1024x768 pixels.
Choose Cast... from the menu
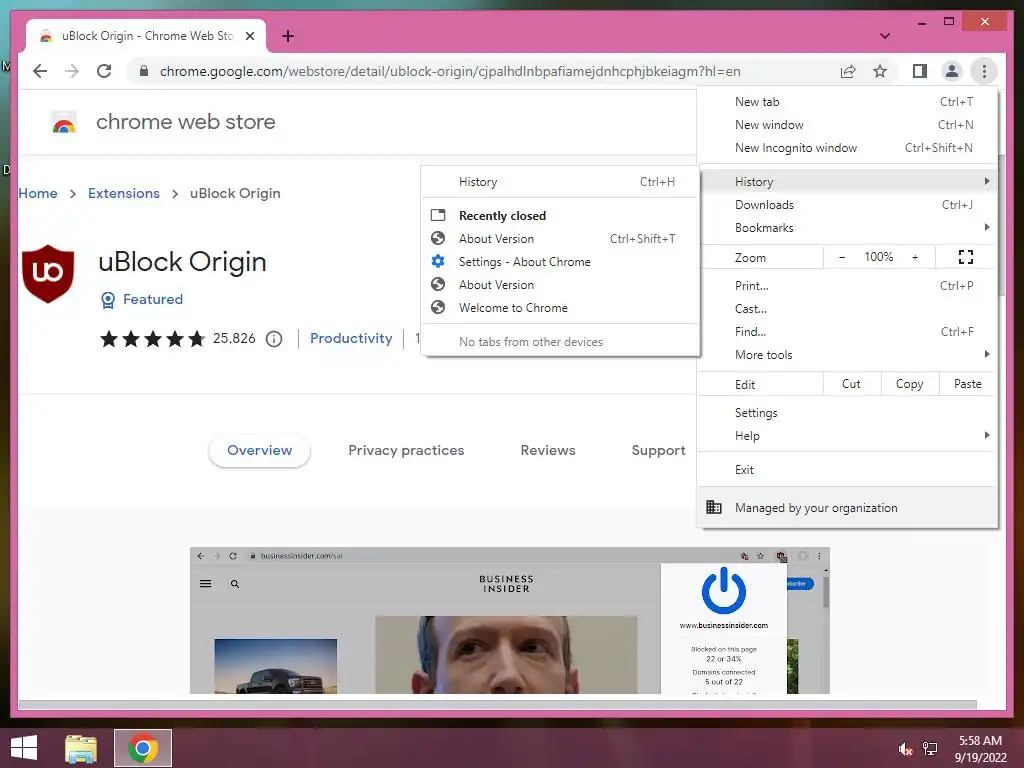847,308
